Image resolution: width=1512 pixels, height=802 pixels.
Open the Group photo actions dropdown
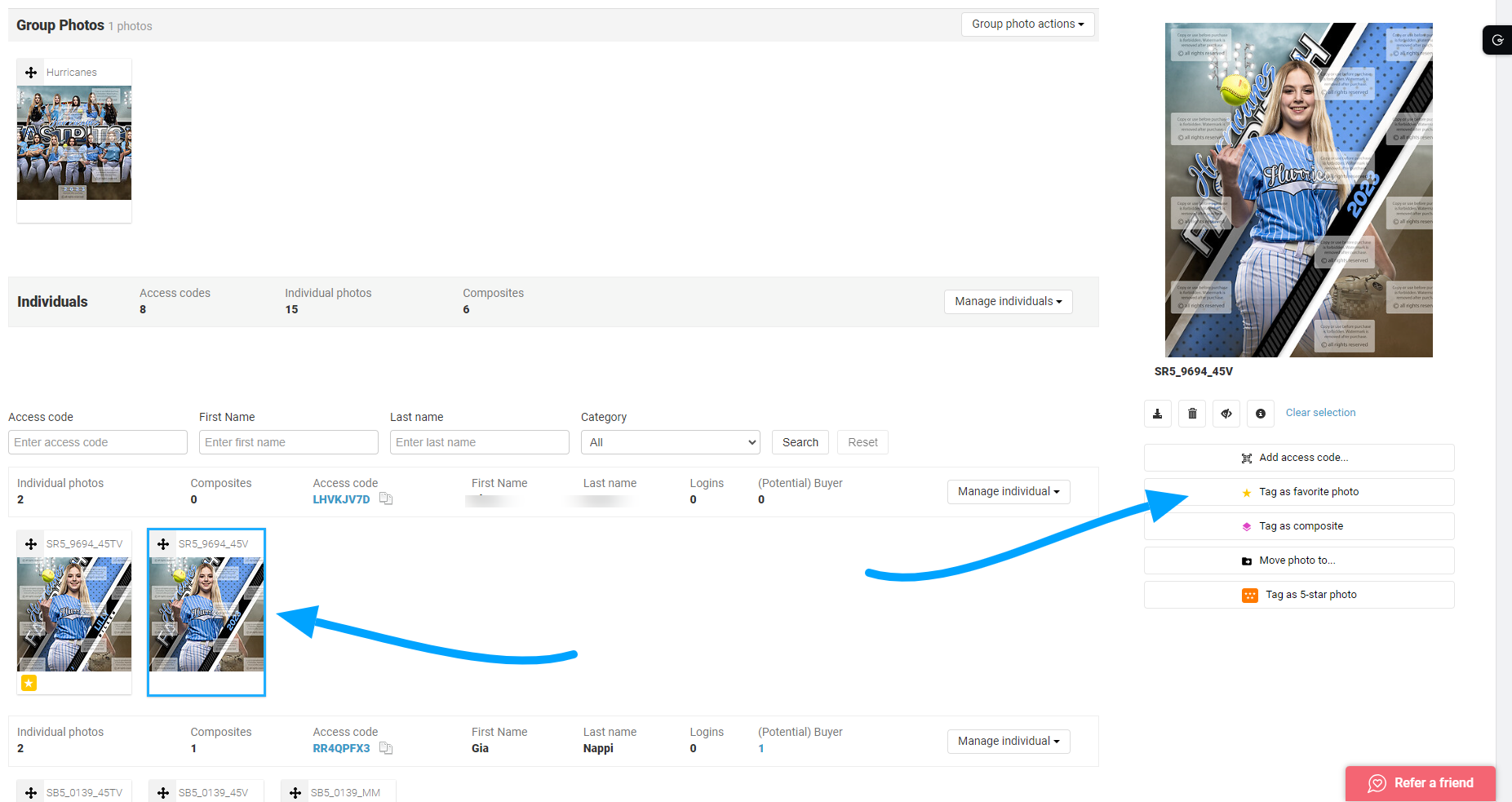click(x=1027, y=24)
